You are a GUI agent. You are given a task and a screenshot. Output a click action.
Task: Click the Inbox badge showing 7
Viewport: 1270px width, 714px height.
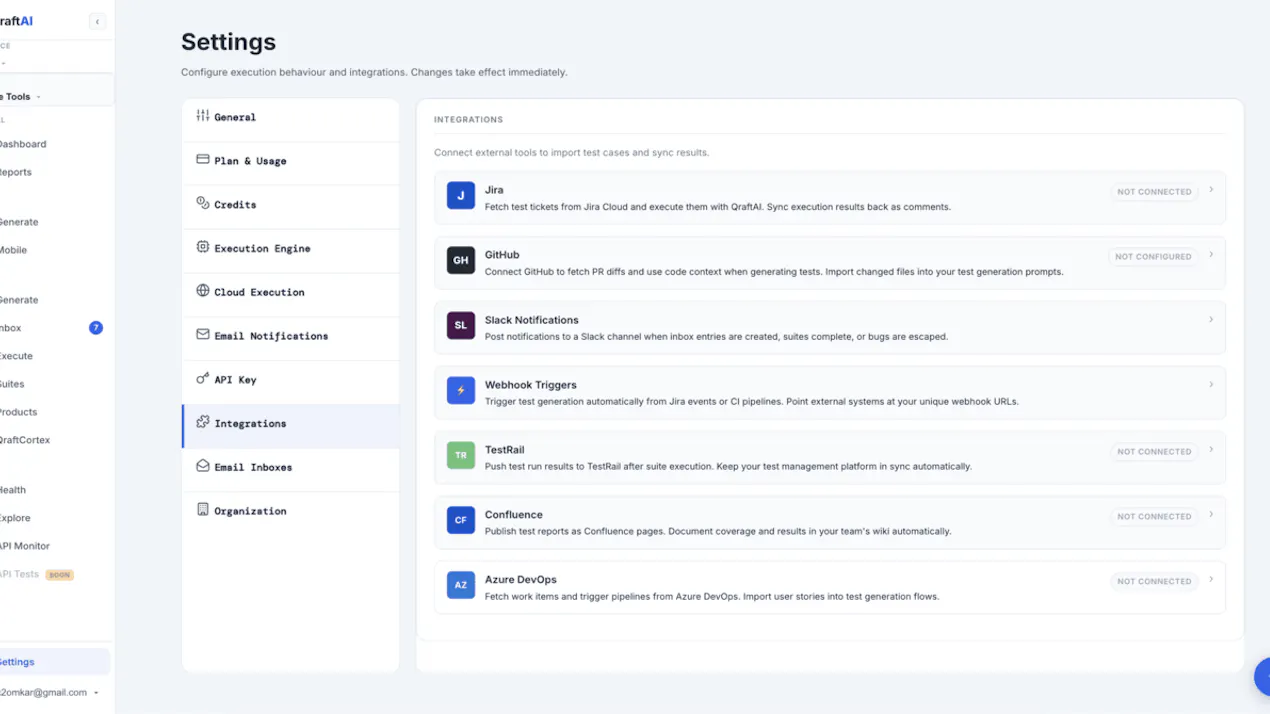pyautogui.click(x=96, y=328)
